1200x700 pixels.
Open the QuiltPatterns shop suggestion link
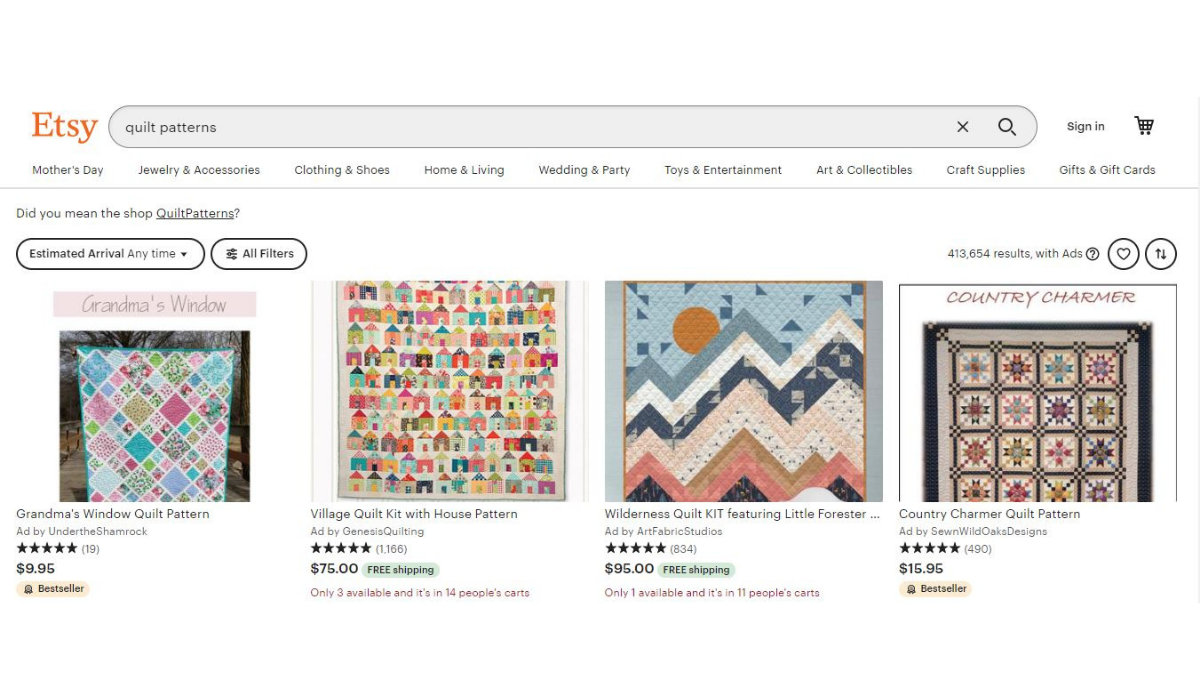(194, 213)
